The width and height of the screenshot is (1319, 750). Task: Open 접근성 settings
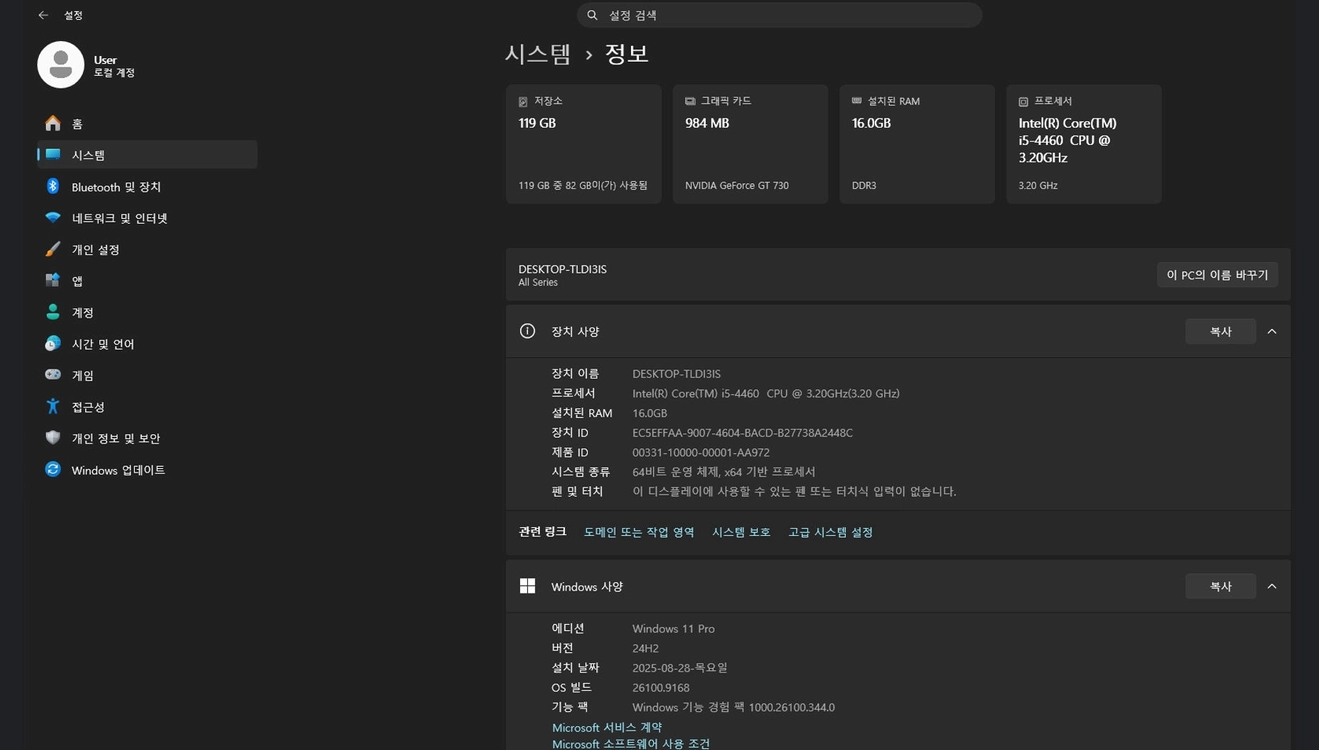[x=147, y=406]
